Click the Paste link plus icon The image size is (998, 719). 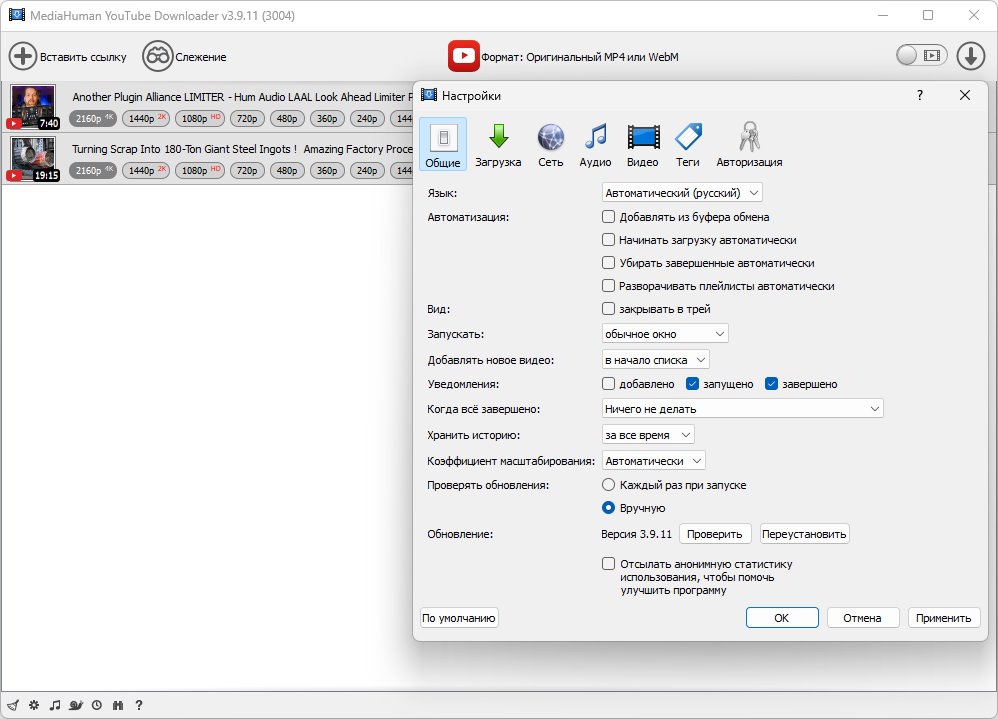(23, 56)
